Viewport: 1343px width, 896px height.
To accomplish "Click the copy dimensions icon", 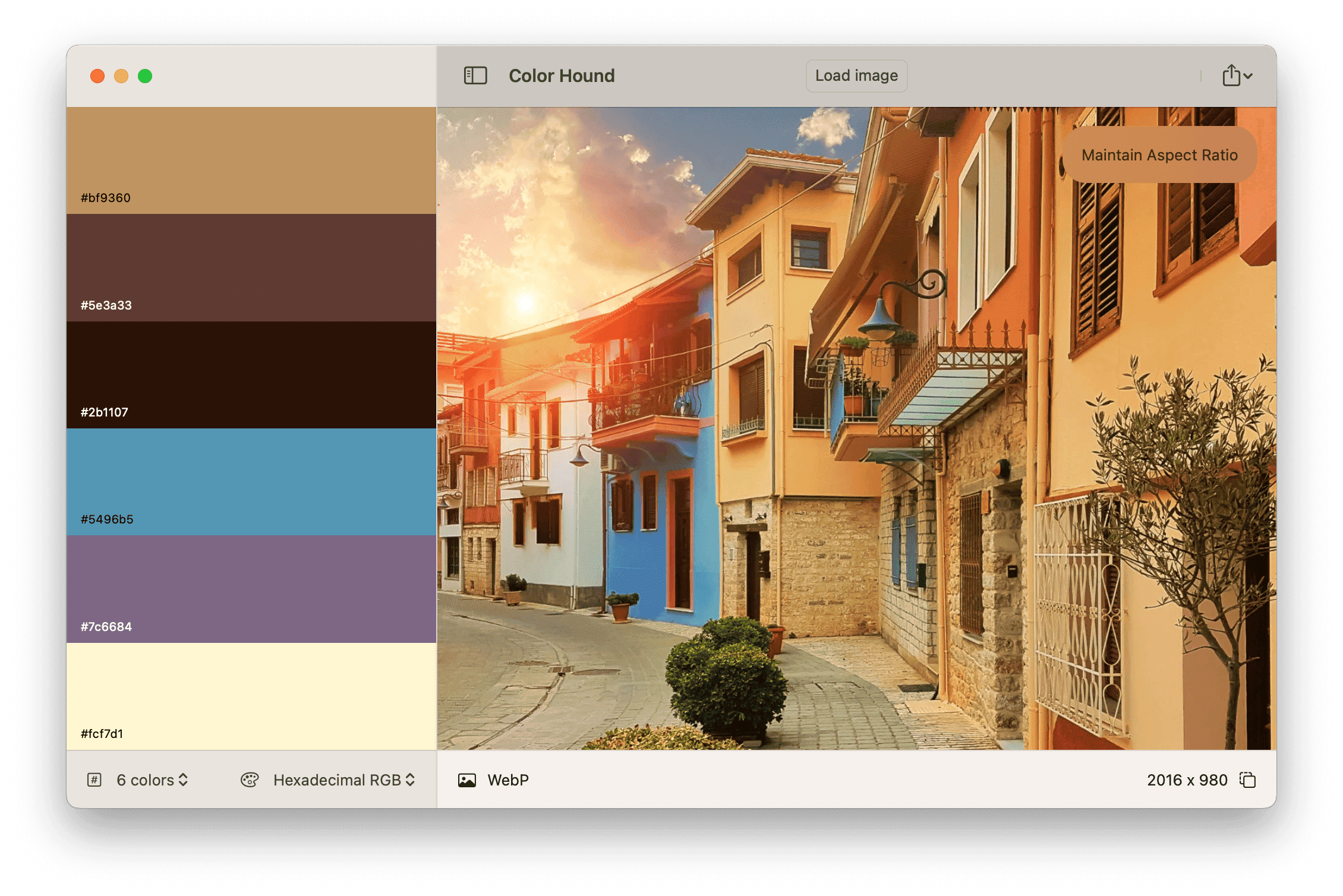I will 1247,780.
